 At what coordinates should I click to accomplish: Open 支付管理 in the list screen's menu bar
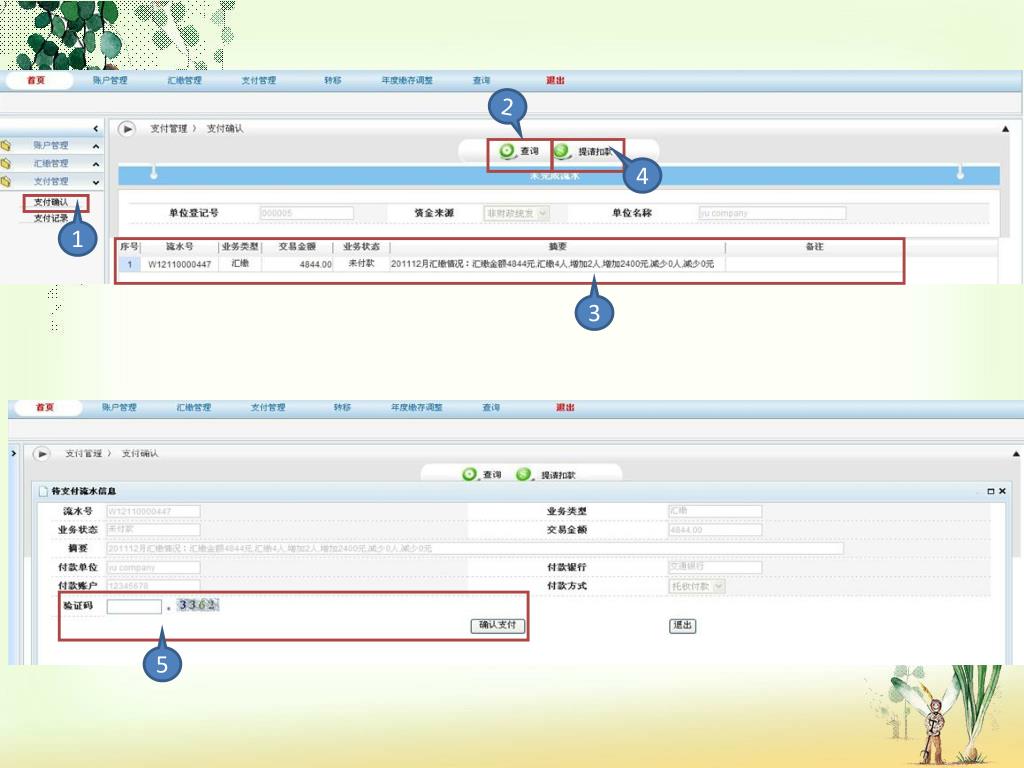(x=259, y=80)
